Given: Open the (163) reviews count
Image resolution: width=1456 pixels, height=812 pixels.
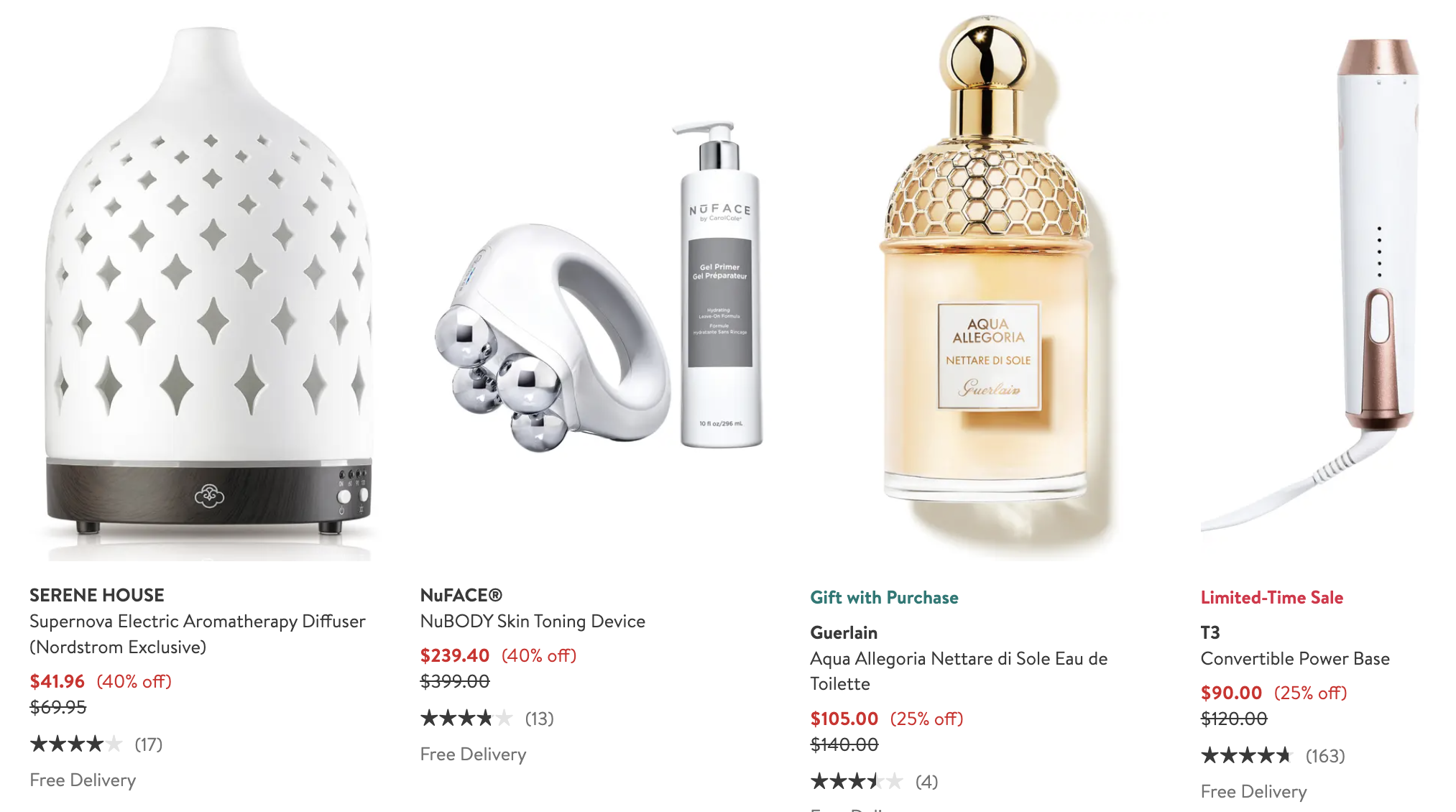Looking at the screenshot, I should point(1325,756).
